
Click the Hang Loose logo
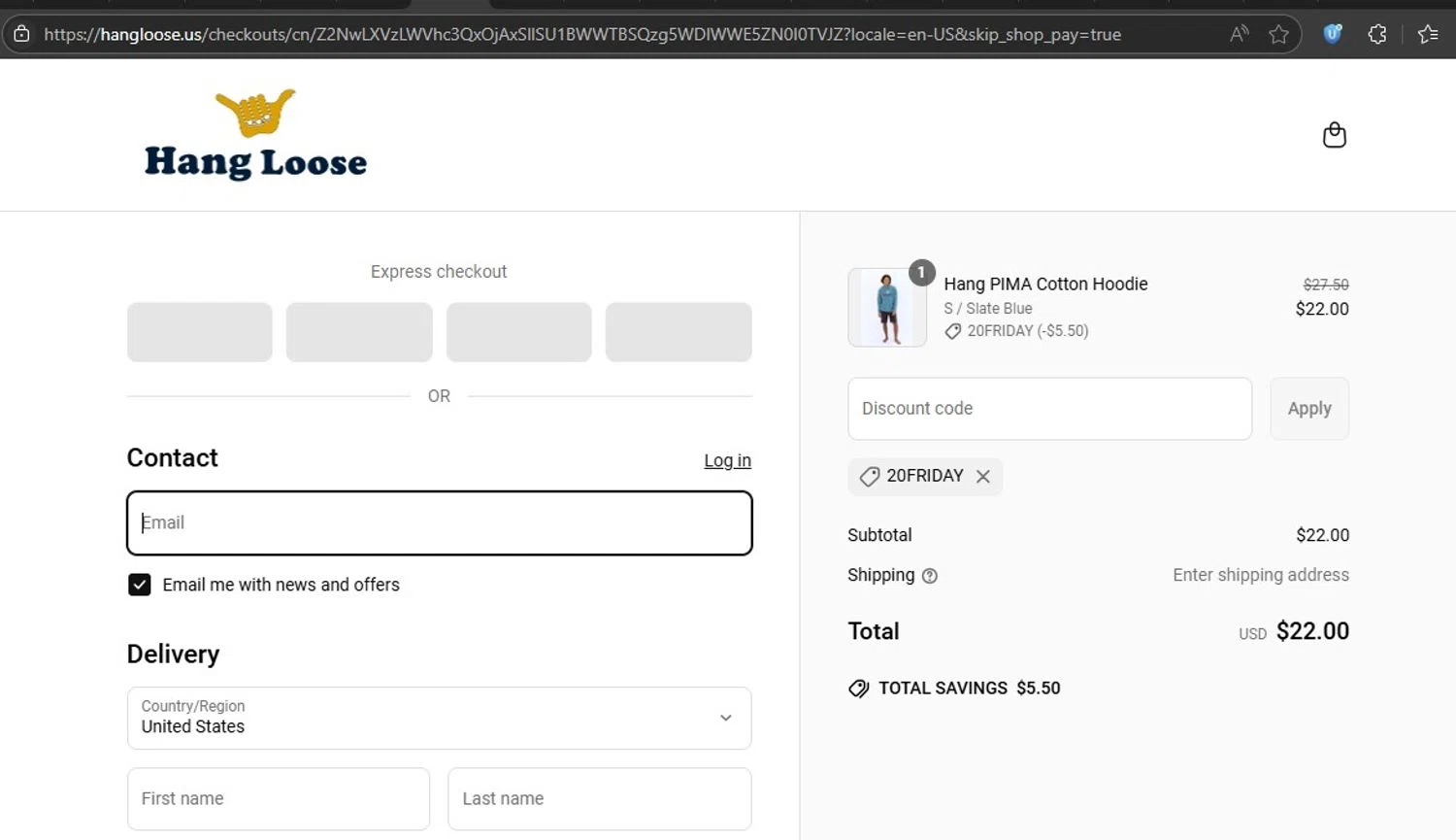[x=255, y=135]
